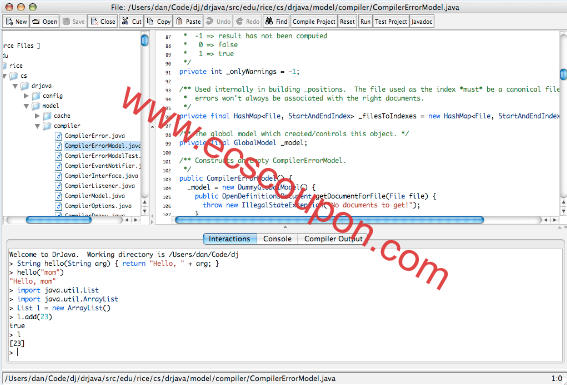Click the Undo toolbar button
Viewport: 567px width, 385px height.
pos(218,22)
